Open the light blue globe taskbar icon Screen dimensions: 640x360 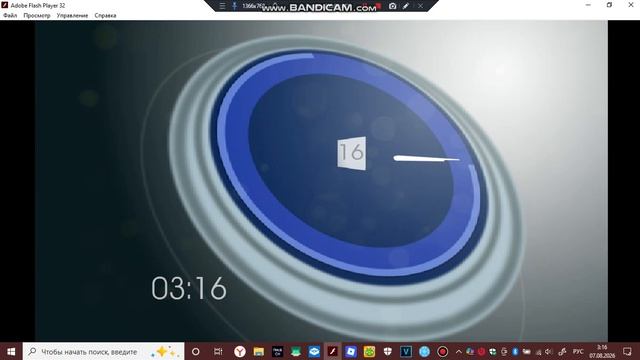(424, 351)
